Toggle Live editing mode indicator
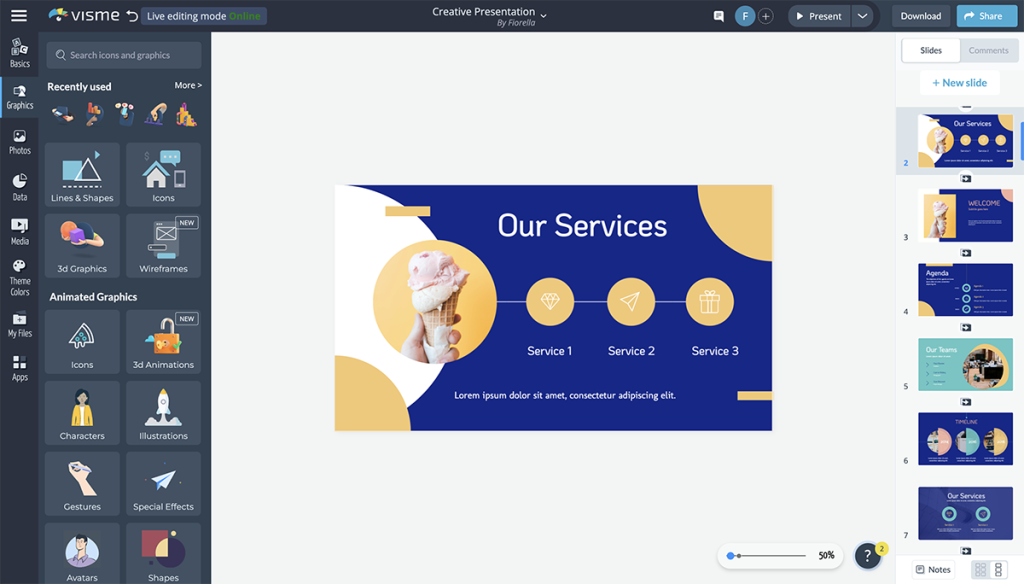This screenshot has width=1024, height=584. [203, 16]
